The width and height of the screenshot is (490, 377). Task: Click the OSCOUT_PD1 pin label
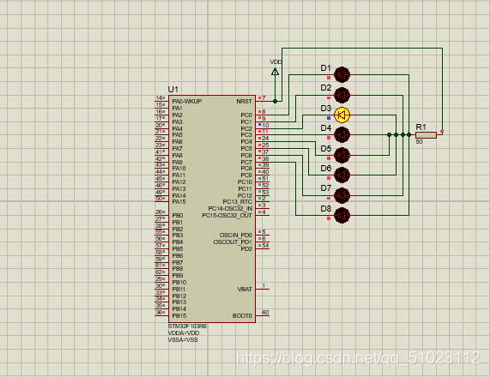pyautogui.click(x=233, y=242)
